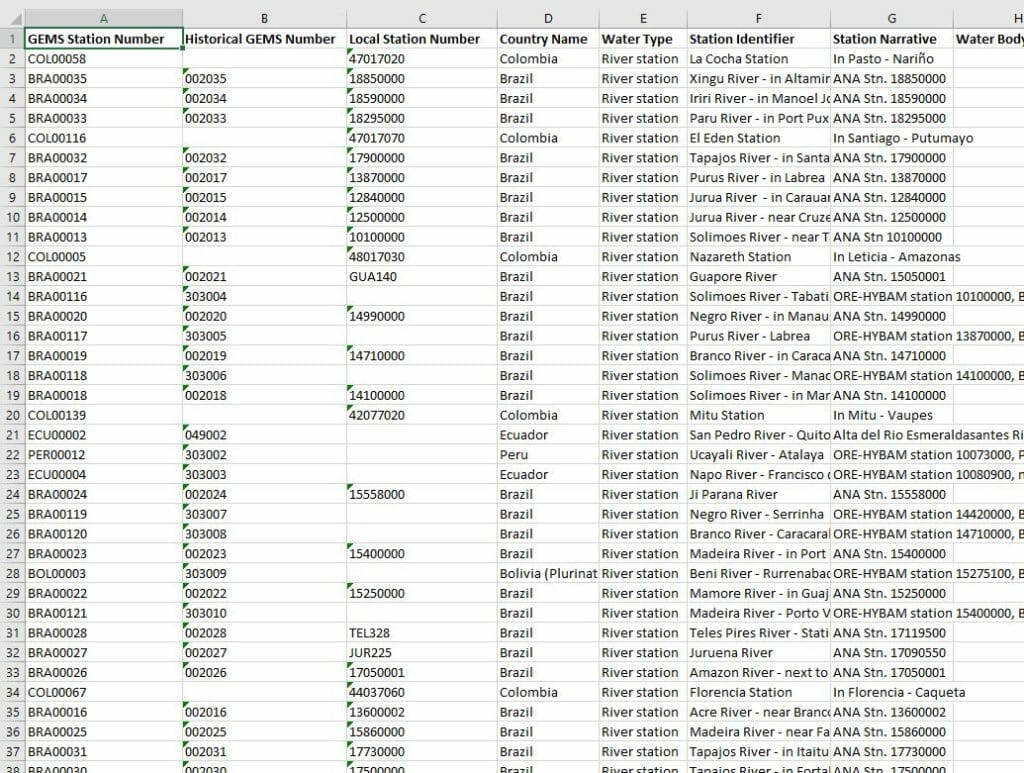Select cell 'Nazareth Station'

coord(759,257)
